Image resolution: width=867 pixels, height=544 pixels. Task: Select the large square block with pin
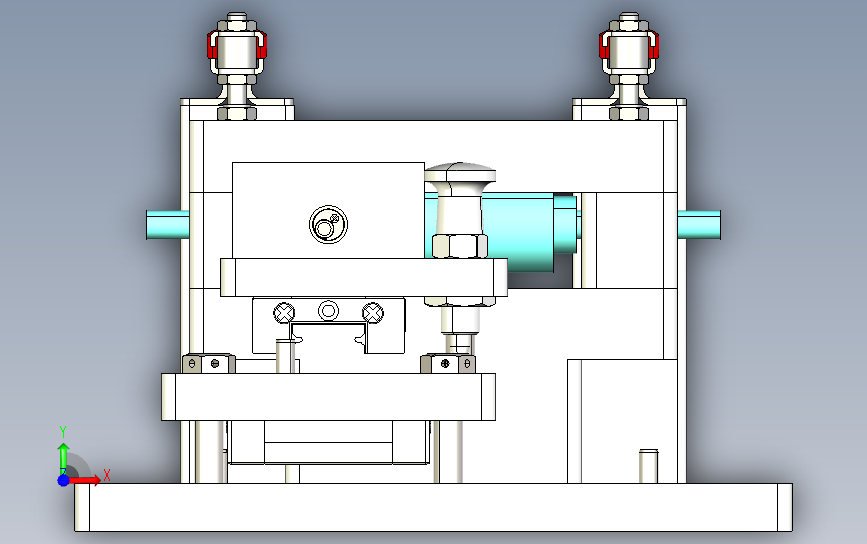(328, 210)
